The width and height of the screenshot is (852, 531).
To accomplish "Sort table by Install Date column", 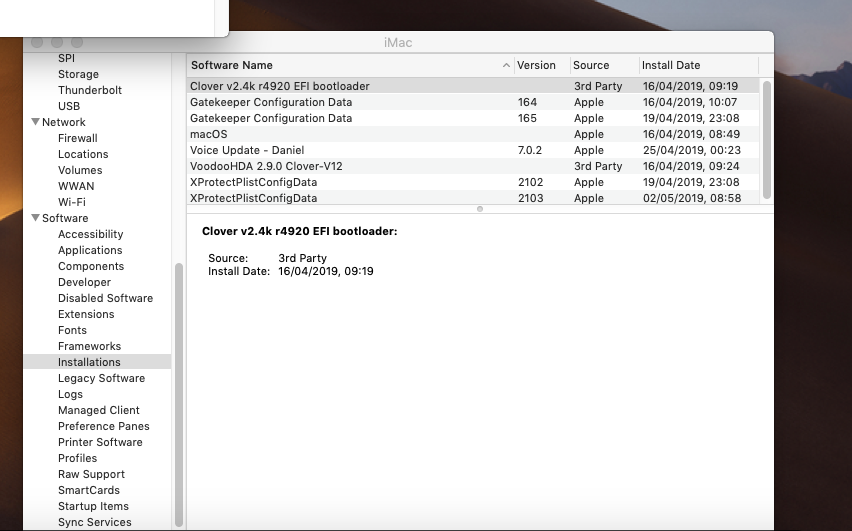I will [699, 65].
